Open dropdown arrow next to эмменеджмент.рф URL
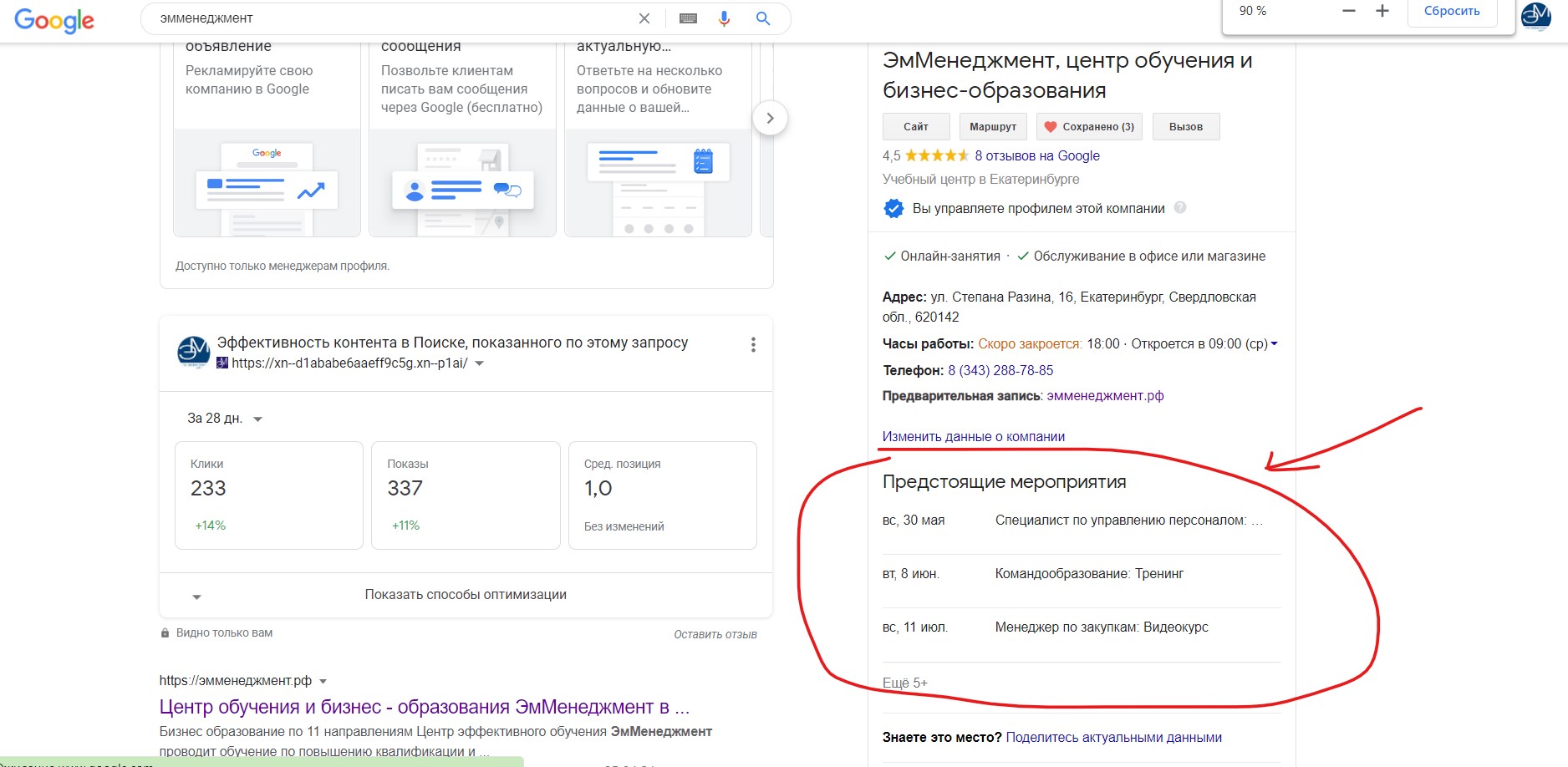The image size is (1568, 767). (323, 681)
